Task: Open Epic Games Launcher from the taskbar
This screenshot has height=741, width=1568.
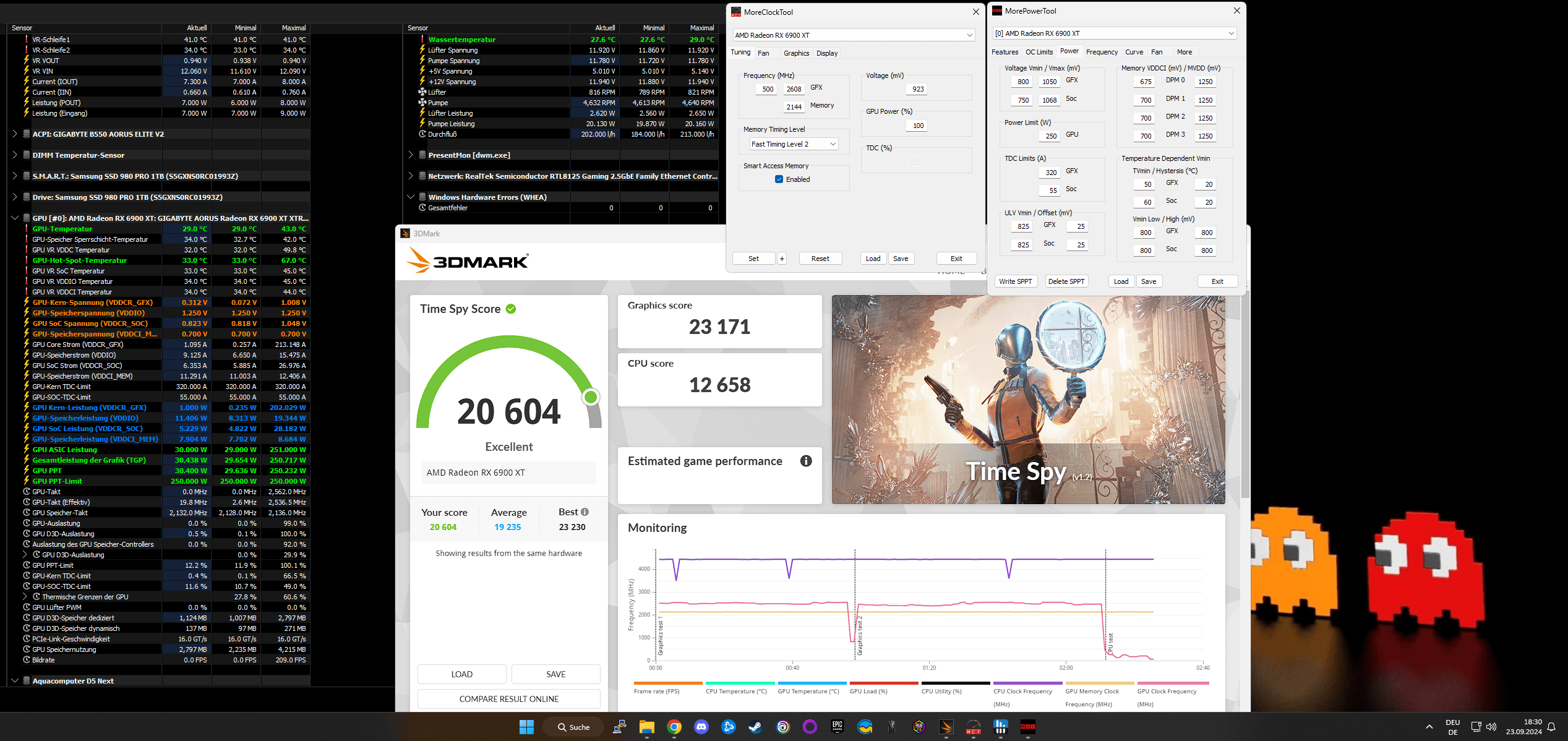Action: 838,727
